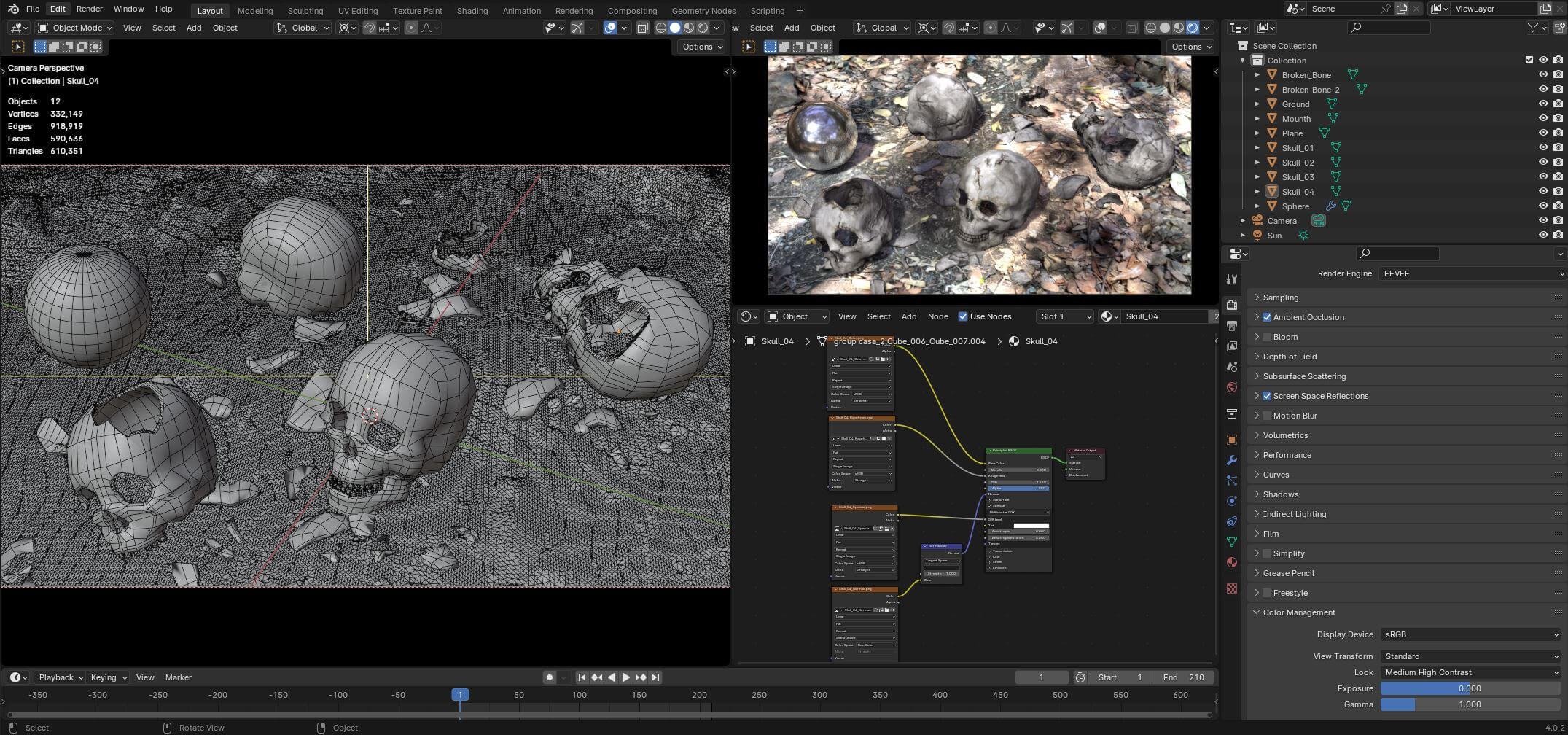Hide Skull_03 using its eye icon
Screen dimensions: 1568x735
tap(1542, 176)
